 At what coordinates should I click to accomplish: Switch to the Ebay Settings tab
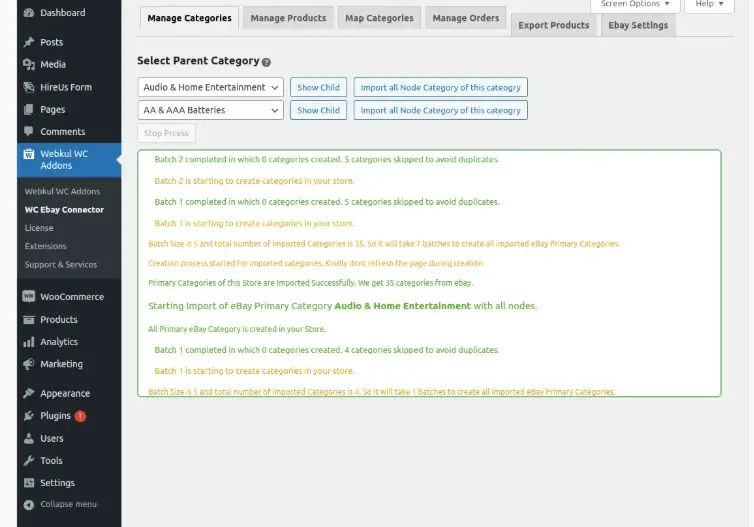[637, 25]
